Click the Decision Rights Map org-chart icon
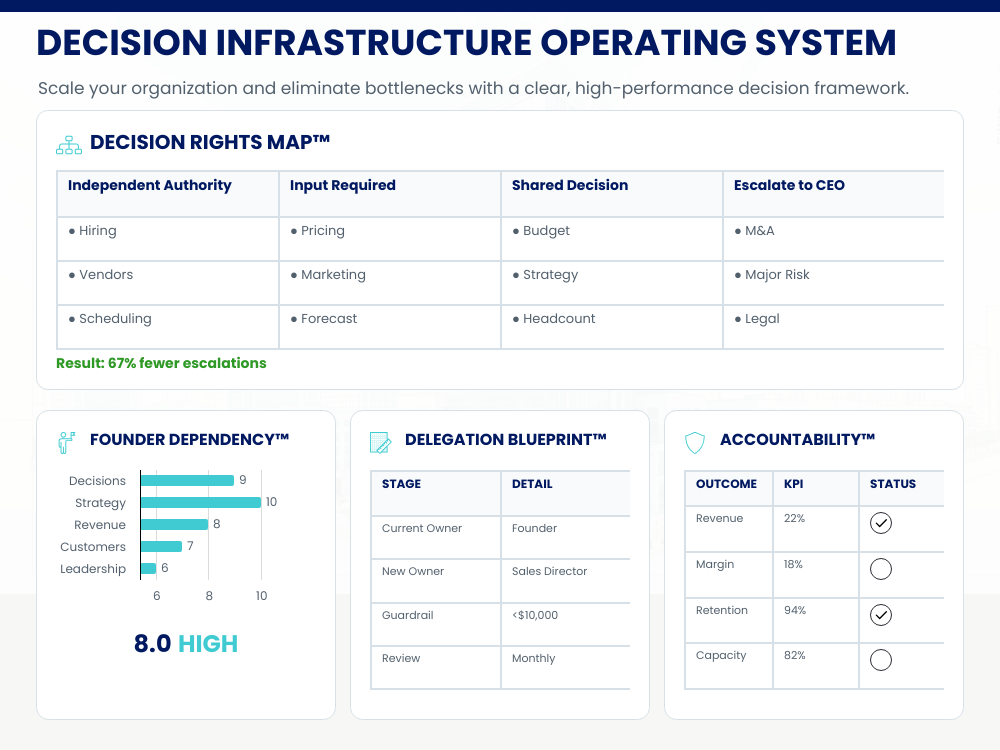The width and height of the screenshot is (1000, 750). point(69,145)
